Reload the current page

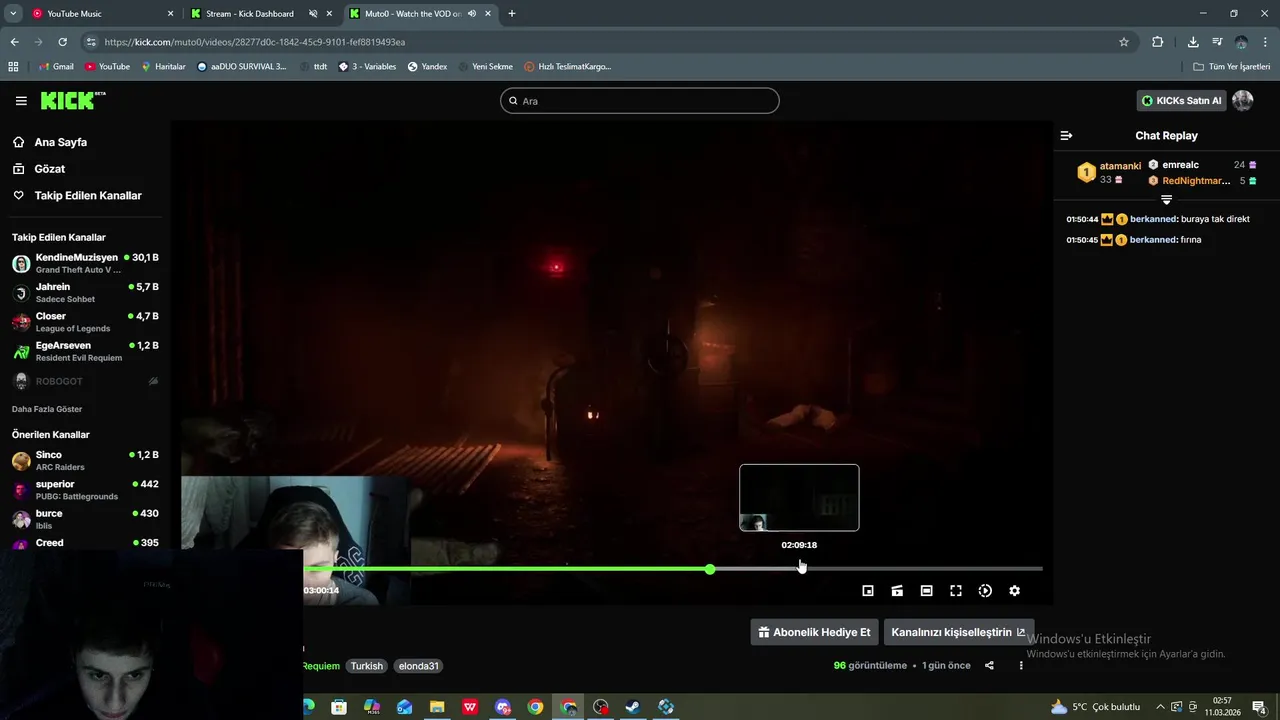[62, 42]
